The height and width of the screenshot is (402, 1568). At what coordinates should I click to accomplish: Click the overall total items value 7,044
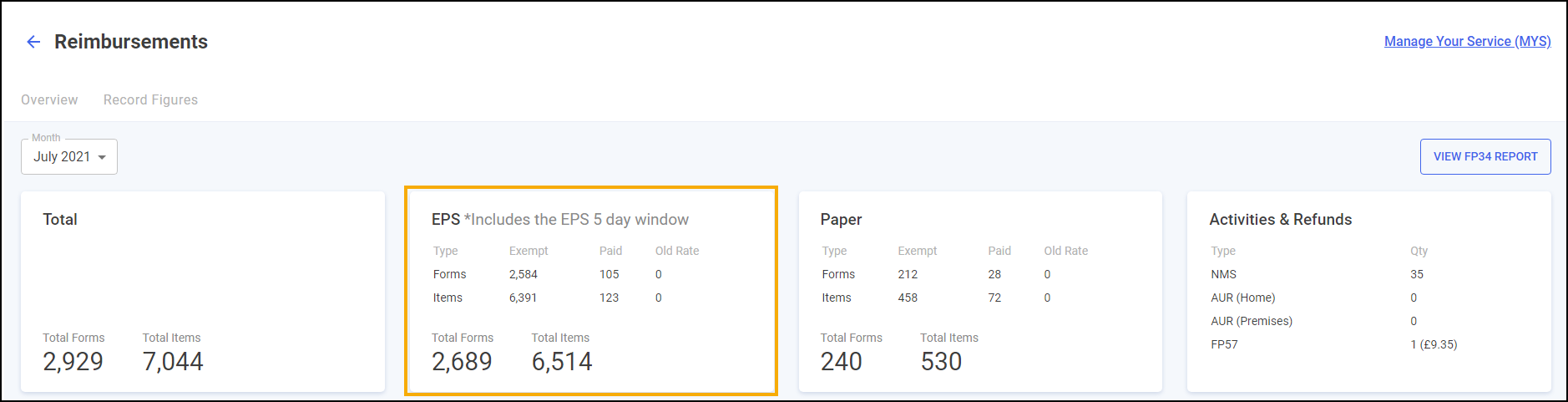173,361
